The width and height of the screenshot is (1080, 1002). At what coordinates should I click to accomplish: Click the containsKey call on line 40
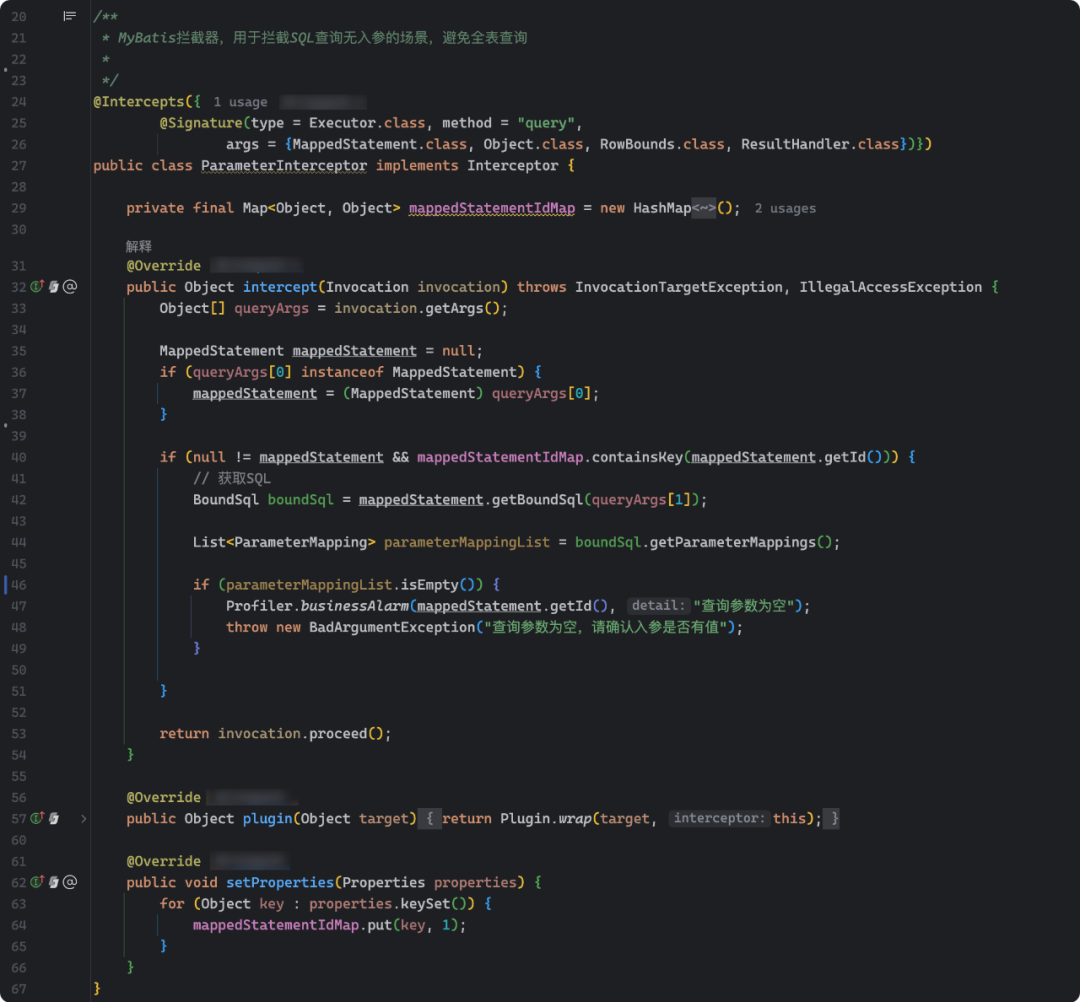click(x=638, y=457)
